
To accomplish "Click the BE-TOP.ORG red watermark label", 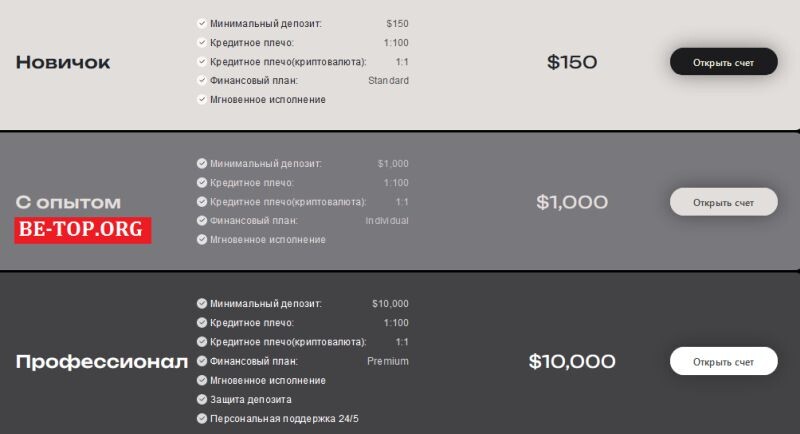I will coord(83,230).
